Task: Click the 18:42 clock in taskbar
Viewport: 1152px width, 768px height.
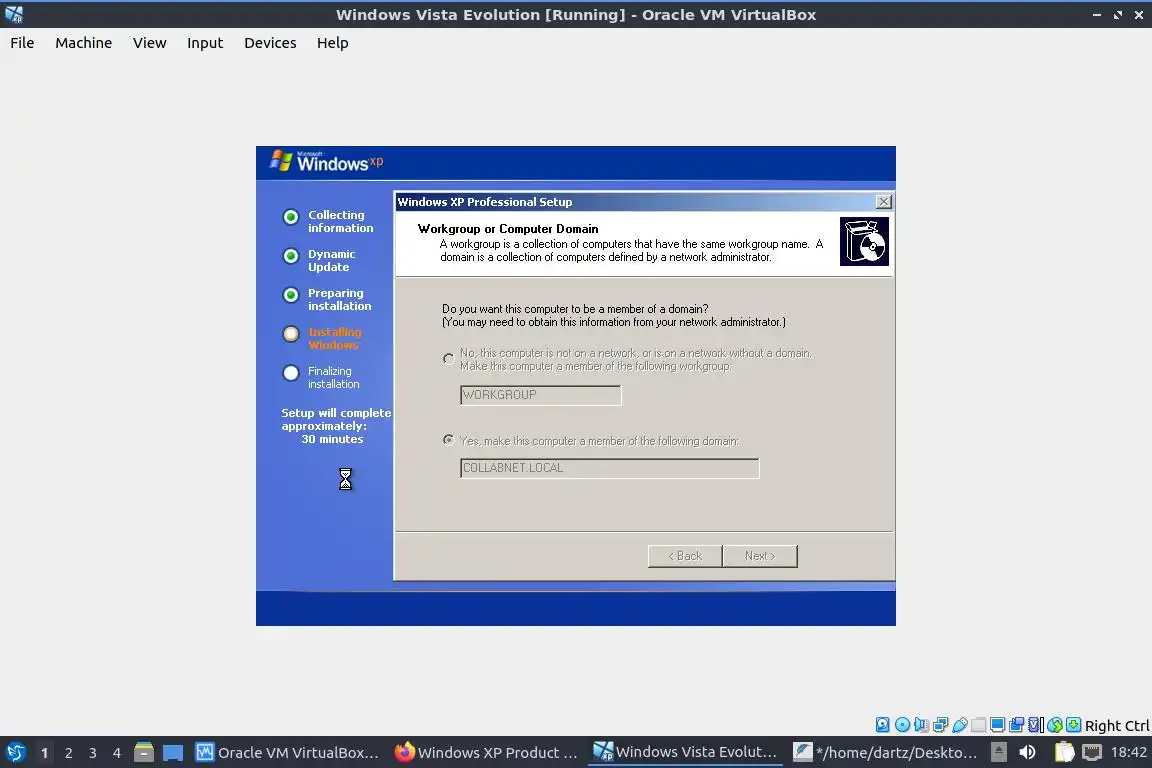Action: [1128, 752]
